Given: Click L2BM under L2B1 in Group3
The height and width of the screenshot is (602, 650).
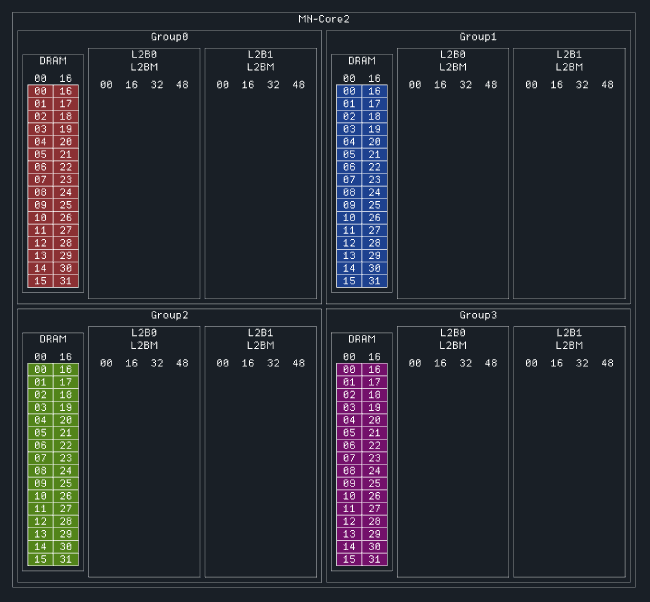Looking at the screenshot, I should [x=569, y=345].
